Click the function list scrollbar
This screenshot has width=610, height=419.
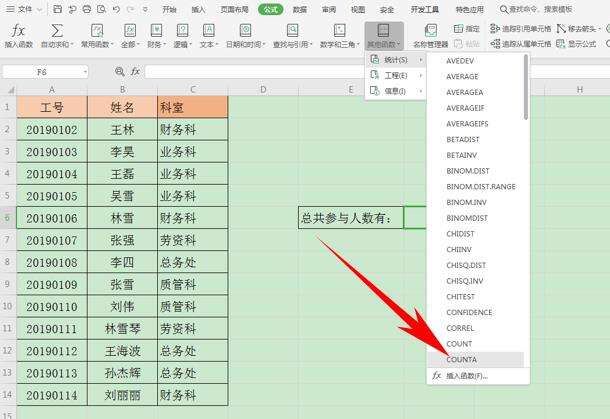526,87
